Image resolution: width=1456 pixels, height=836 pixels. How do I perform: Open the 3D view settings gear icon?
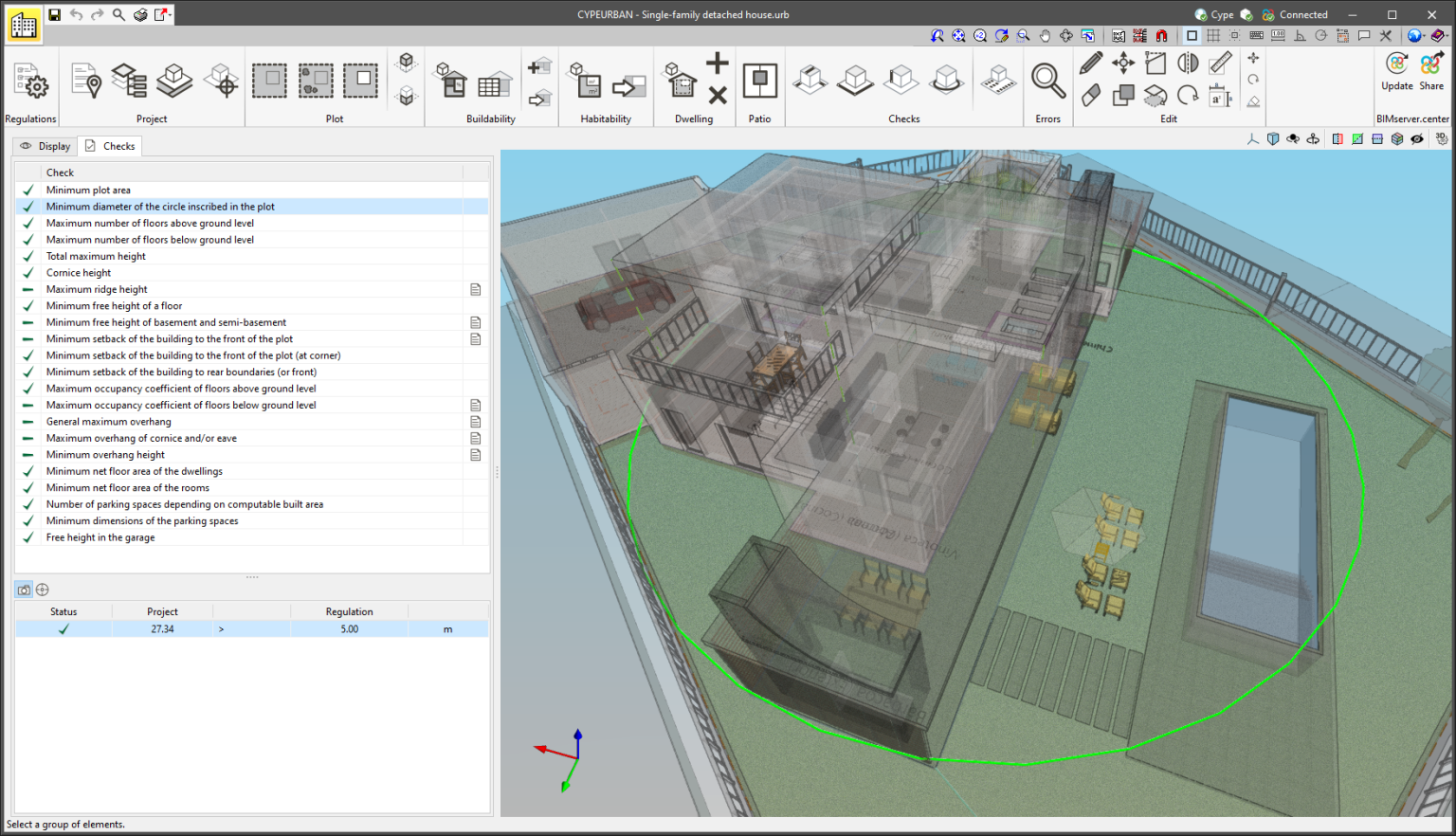(1442, 139)
